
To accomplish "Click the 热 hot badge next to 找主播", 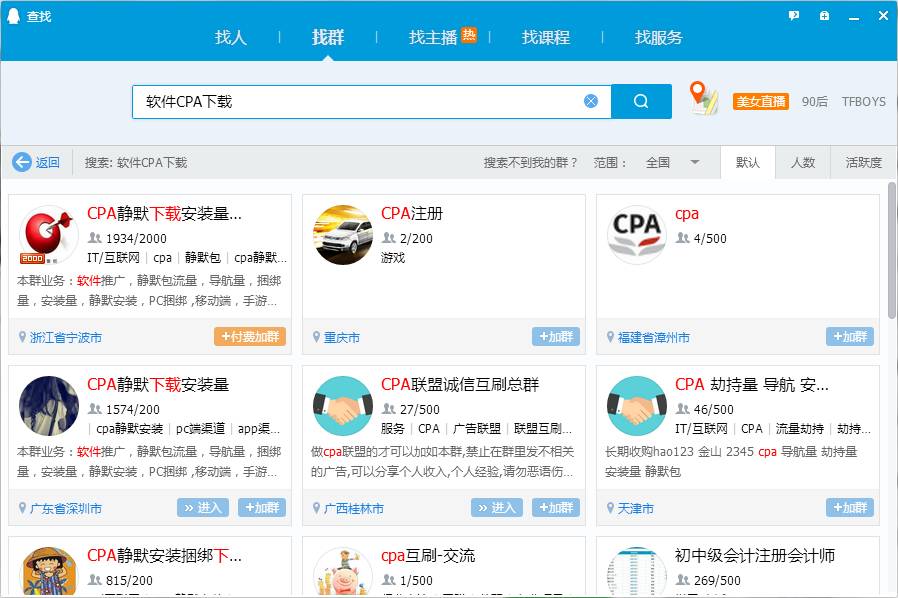I will click(469, 36).
